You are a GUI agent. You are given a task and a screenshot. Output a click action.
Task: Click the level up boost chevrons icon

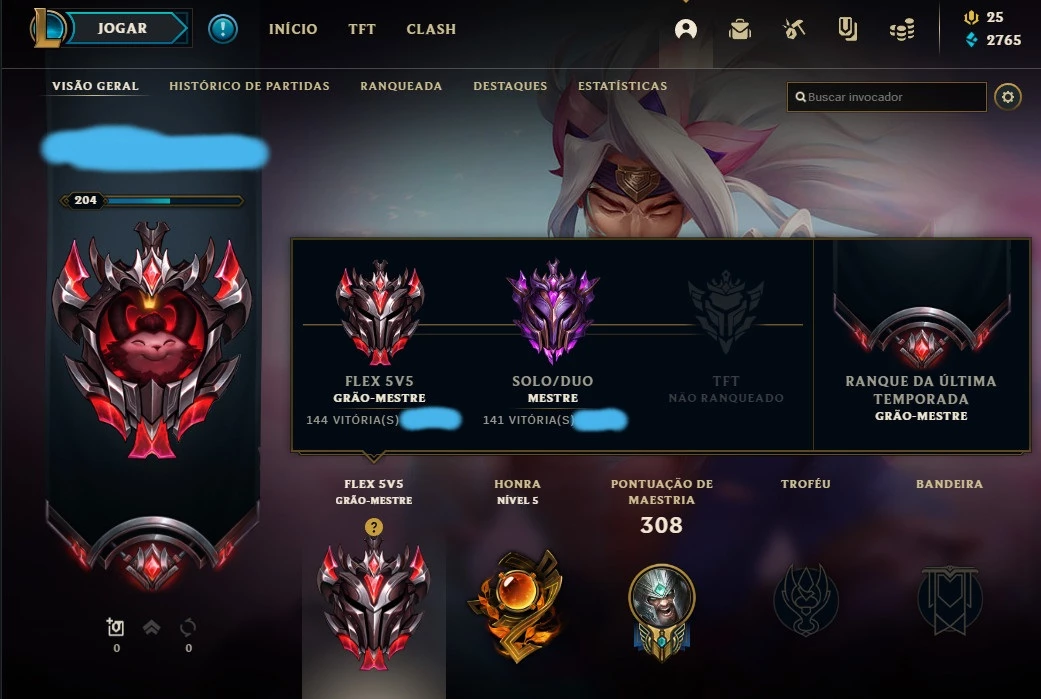[x=151, y=627]
